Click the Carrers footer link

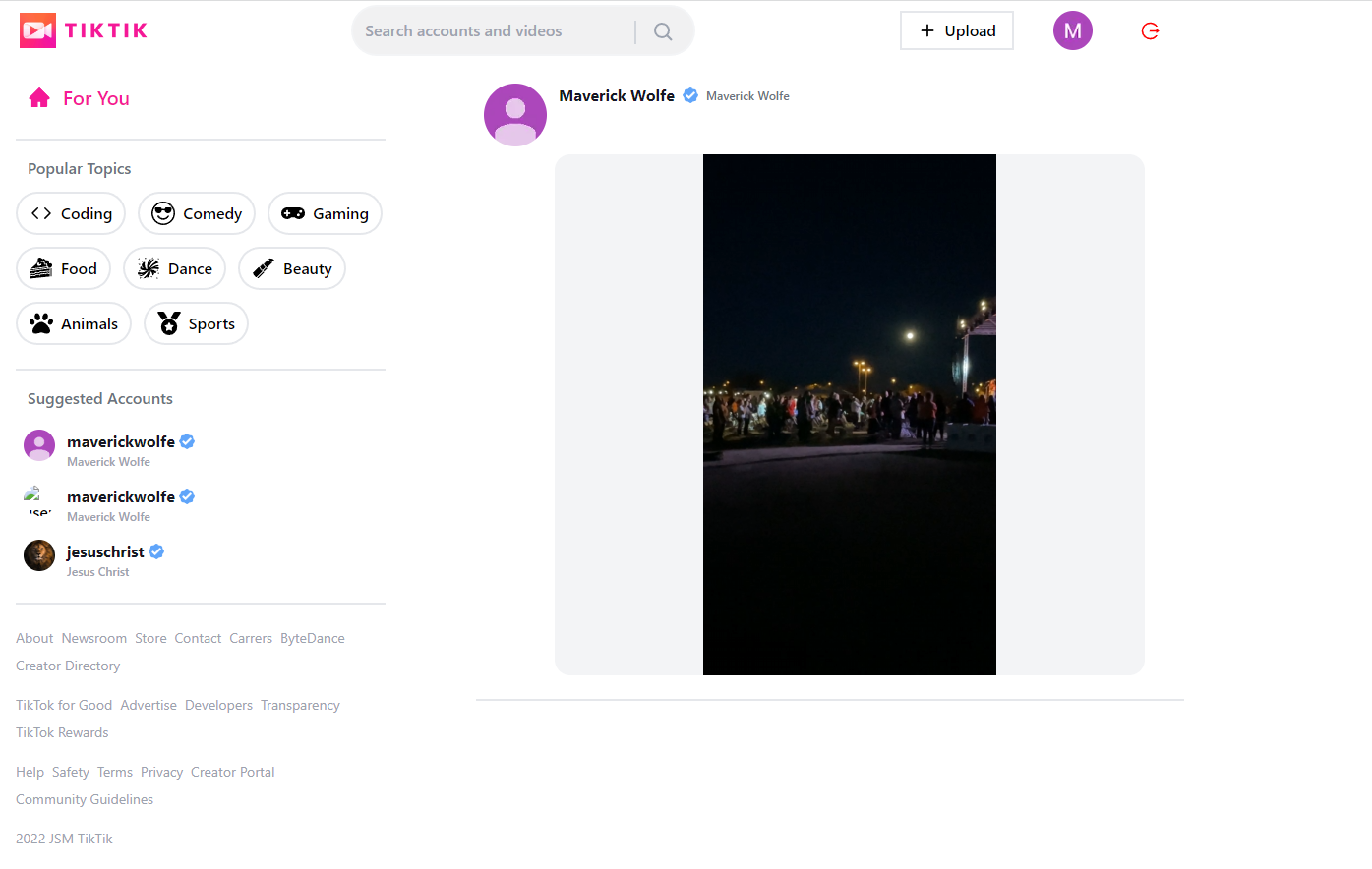point(251,638)
